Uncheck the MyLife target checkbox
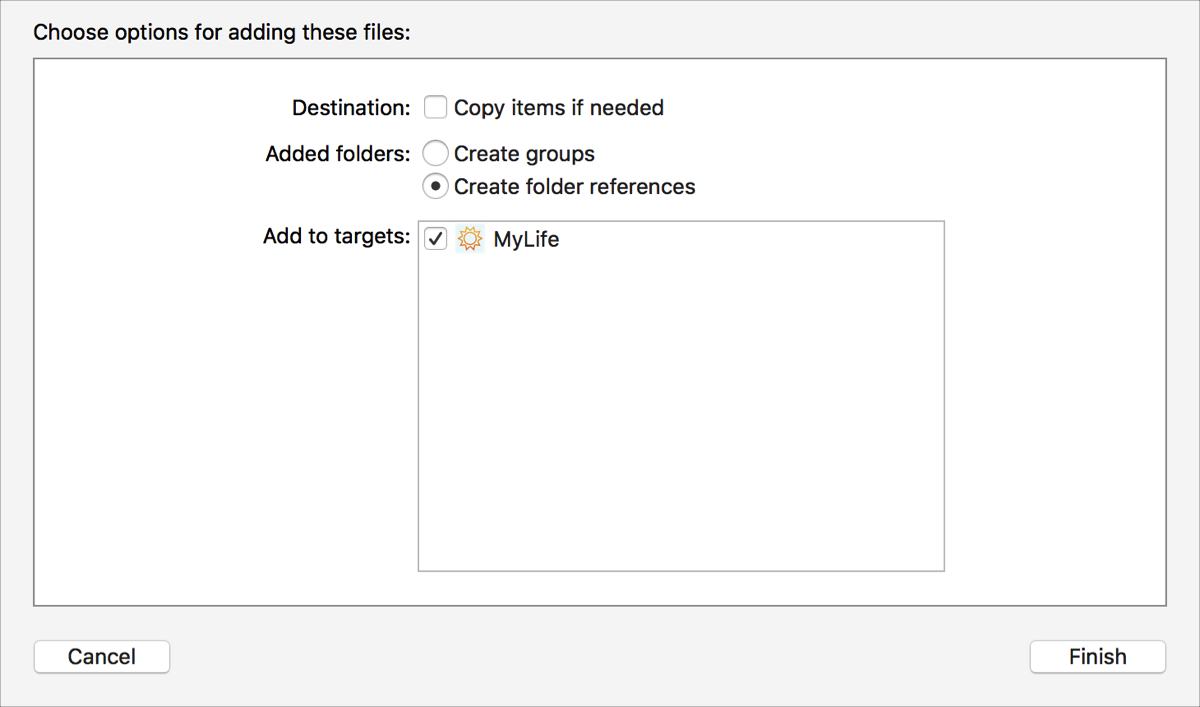 tap(435, 239)
